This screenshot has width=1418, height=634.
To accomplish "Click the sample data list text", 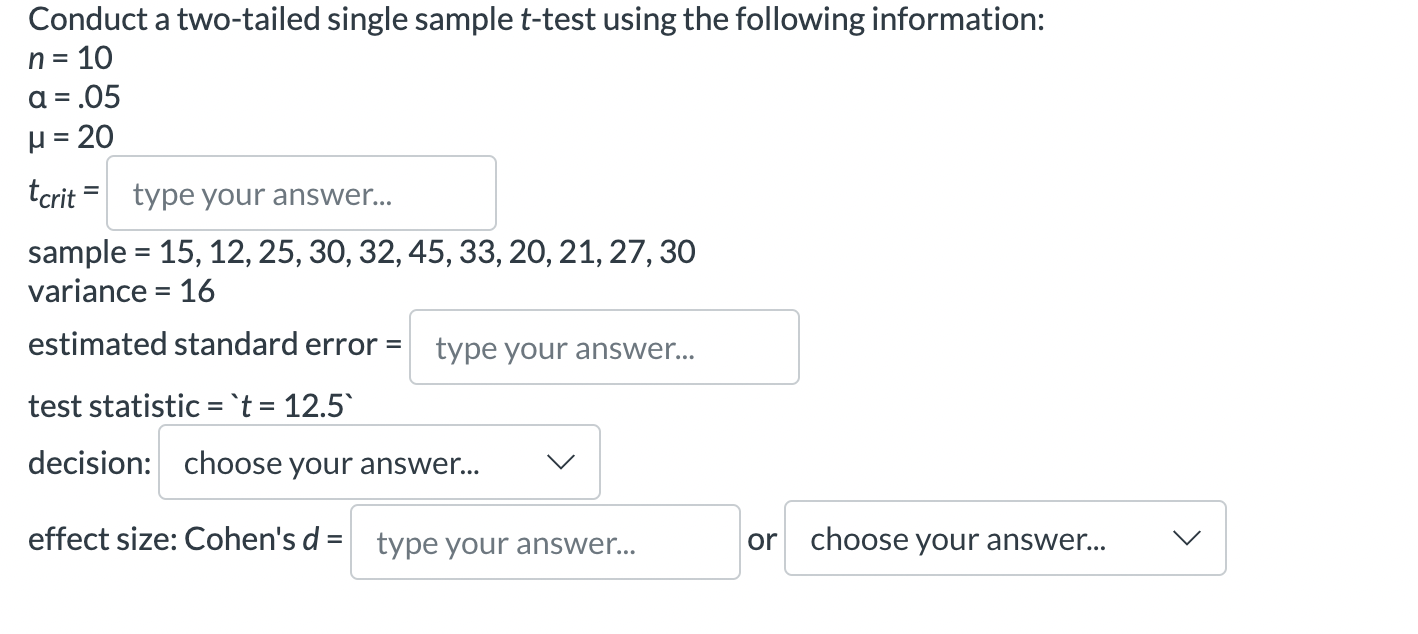I will [x=360, y=252].
